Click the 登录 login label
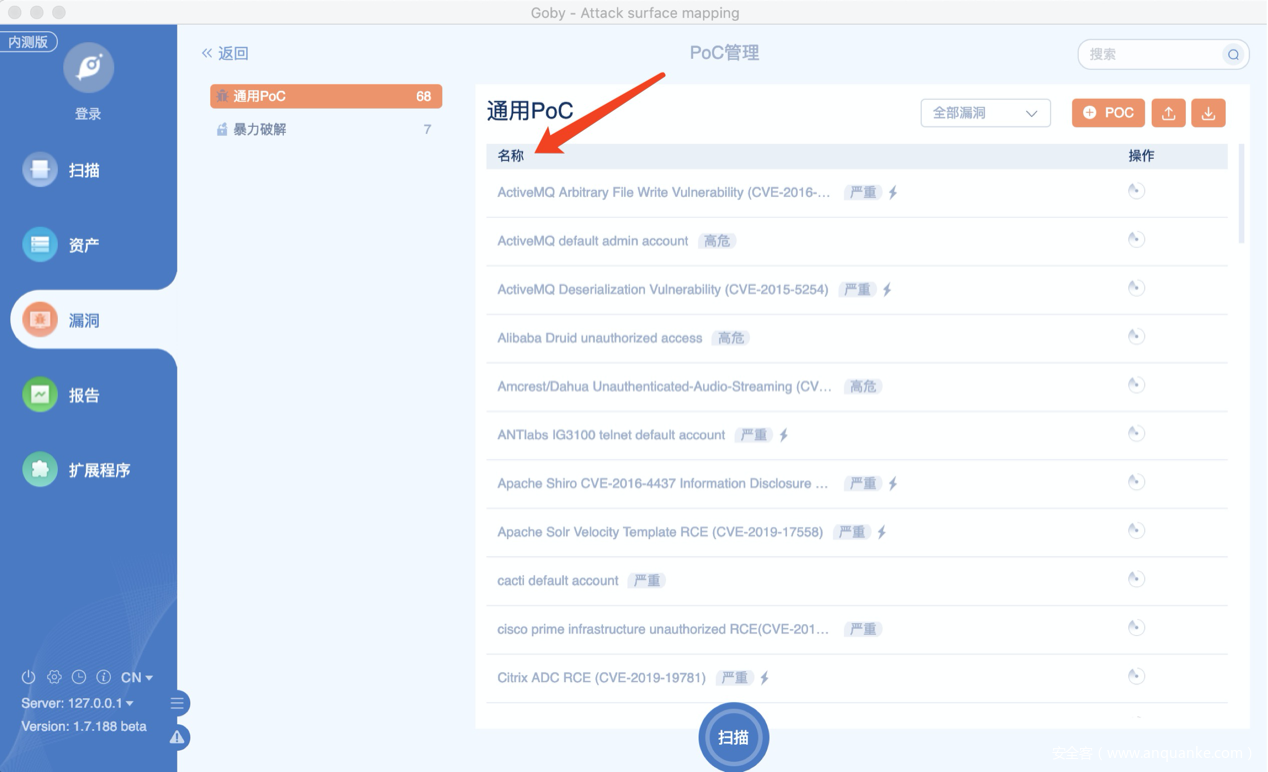The width and height of the screenshot is (1268, 772). pos(88,114)
